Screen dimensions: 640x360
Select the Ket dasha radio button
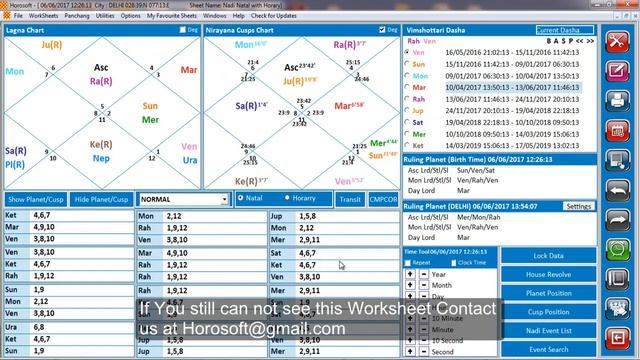point(407,146)
